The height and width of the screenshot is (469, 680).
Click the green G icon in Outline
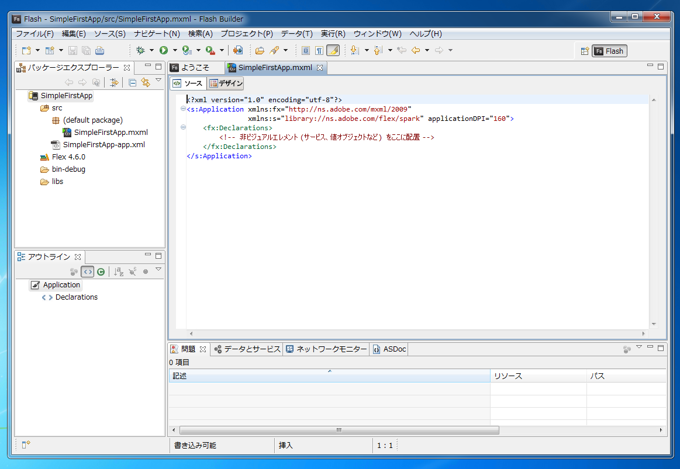coord(101,272)
